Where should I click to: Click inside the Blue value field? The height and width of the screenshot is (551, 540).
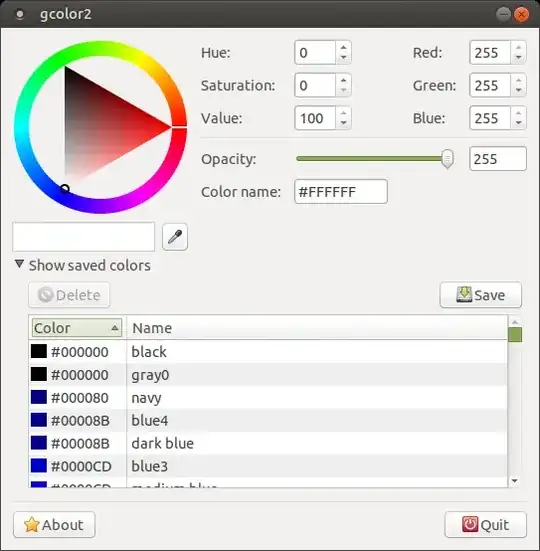[490, 118]
